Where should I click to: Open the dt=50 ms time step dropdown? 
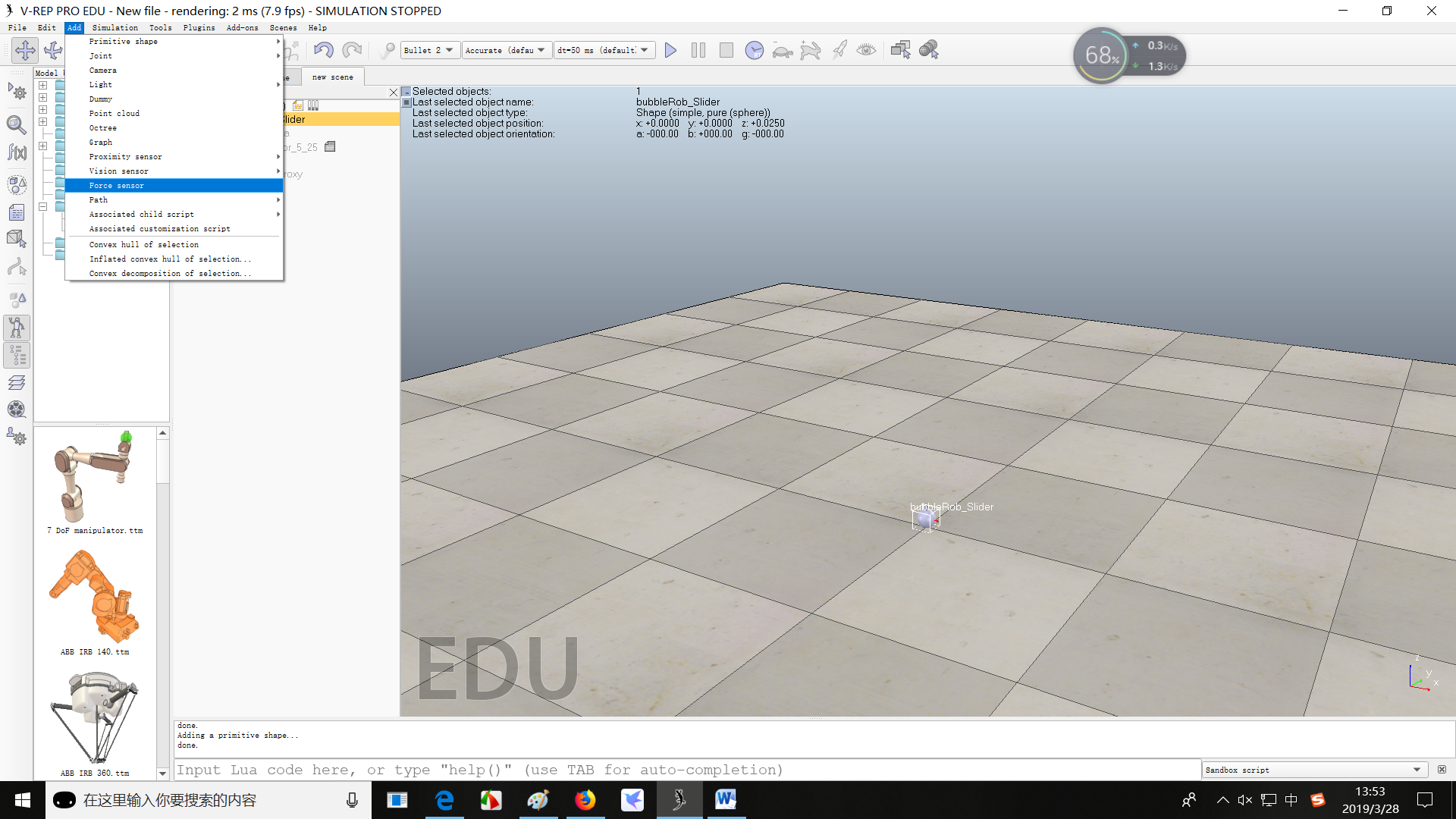pos(603,50)
